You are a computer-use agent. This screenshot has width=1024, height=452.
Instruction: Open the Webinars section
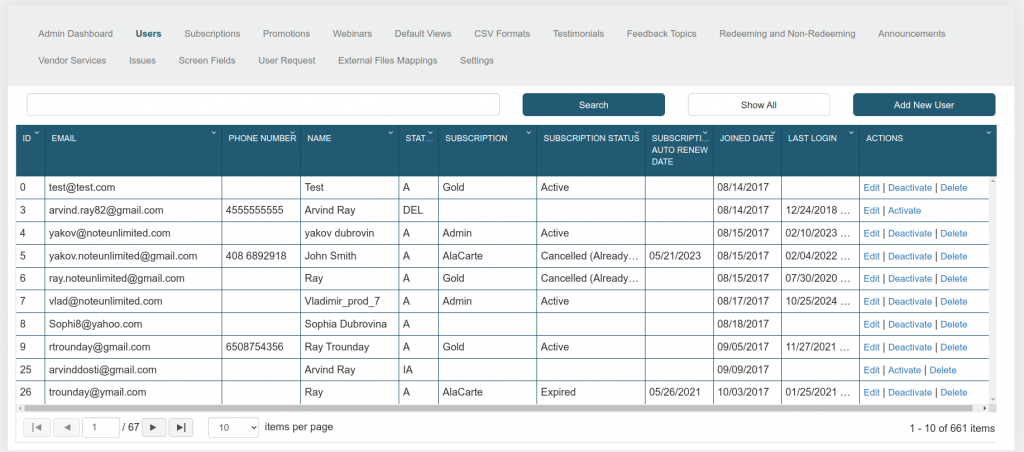pyautogui.click(x=352, y=34)
